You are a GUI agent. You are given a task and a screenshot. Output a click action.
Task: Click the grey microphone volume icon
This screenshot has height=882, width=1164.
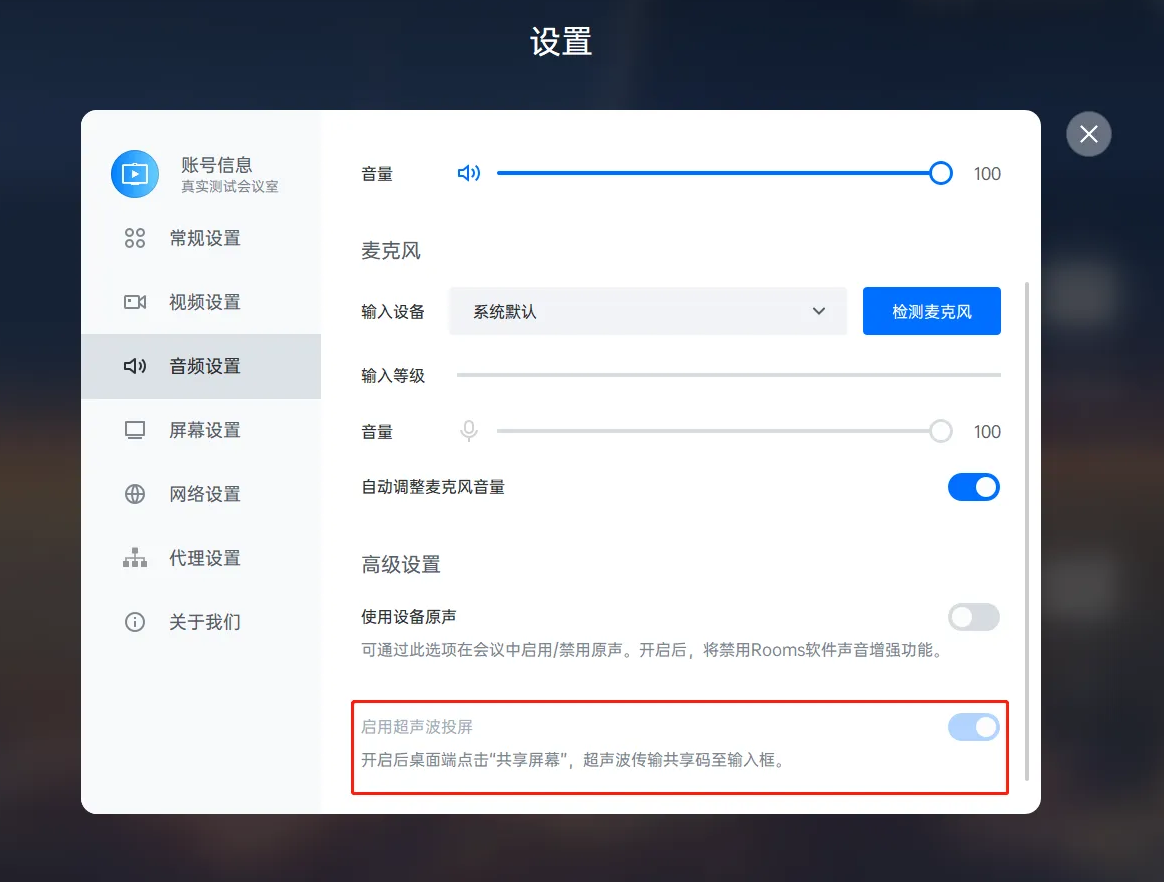[x=468, y=431]
